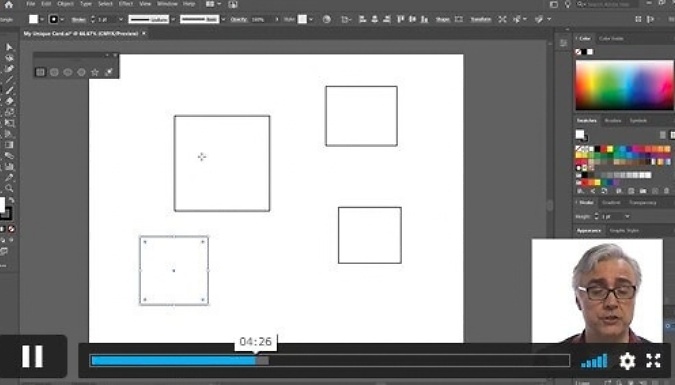Pick a color from the Color spectrum
Image resolution: width=675 pixels, height=385 pixels.
coord(624,85)
